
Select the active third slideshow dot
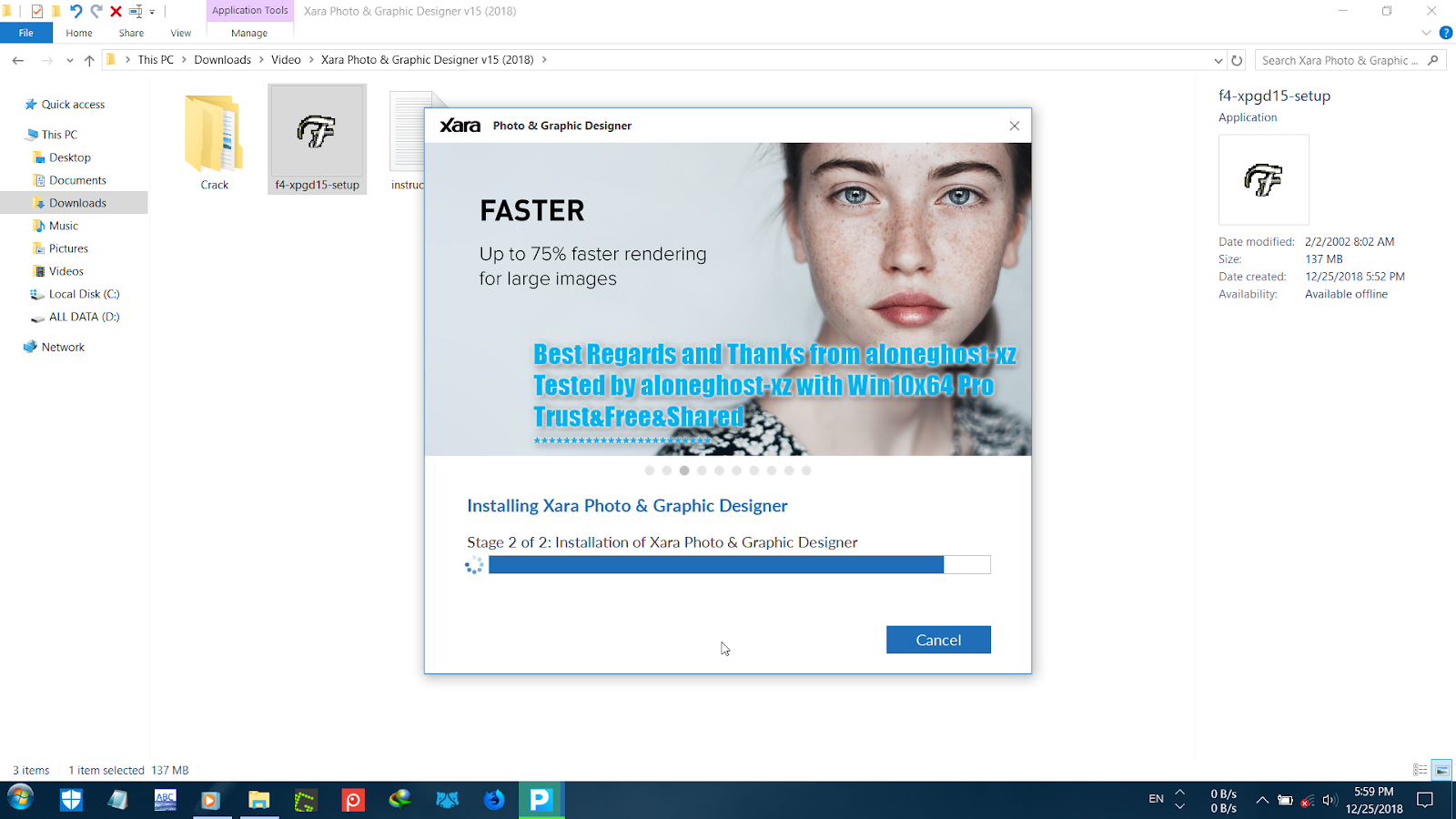[x=684, y=470]
